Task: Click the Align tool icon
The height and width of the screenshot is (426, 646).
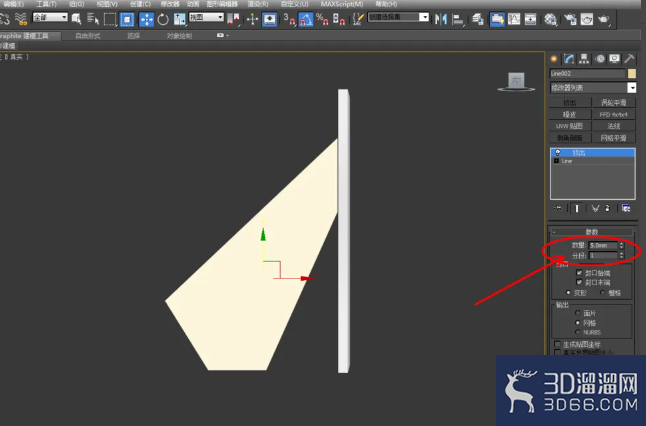Action: pos(458,19)
